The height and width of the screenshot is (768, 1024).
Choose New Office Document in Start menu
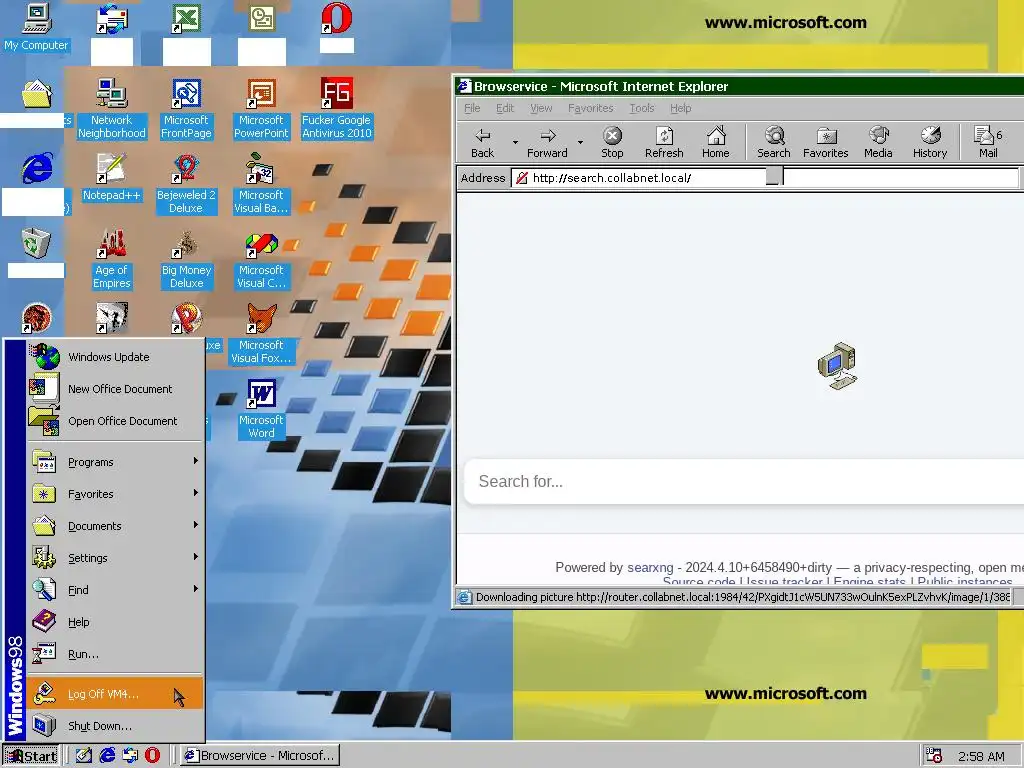[x=115, y=389]
